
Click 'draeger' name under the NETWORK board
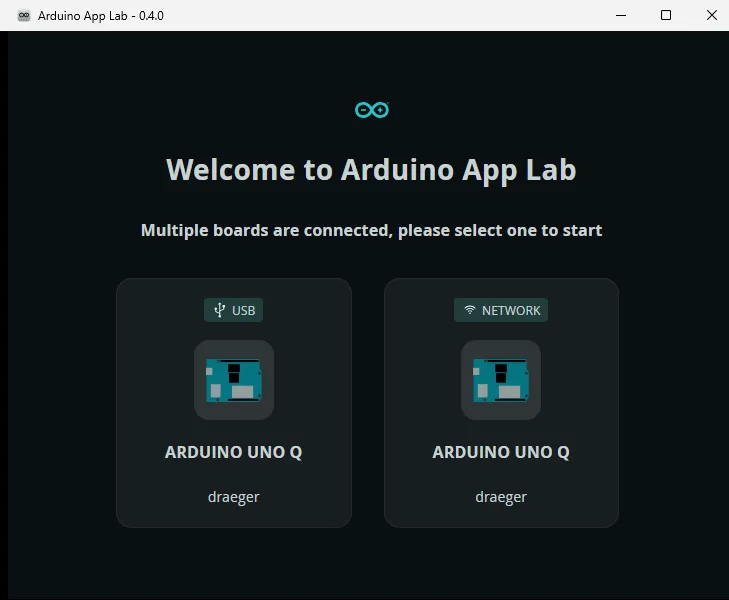501,497
